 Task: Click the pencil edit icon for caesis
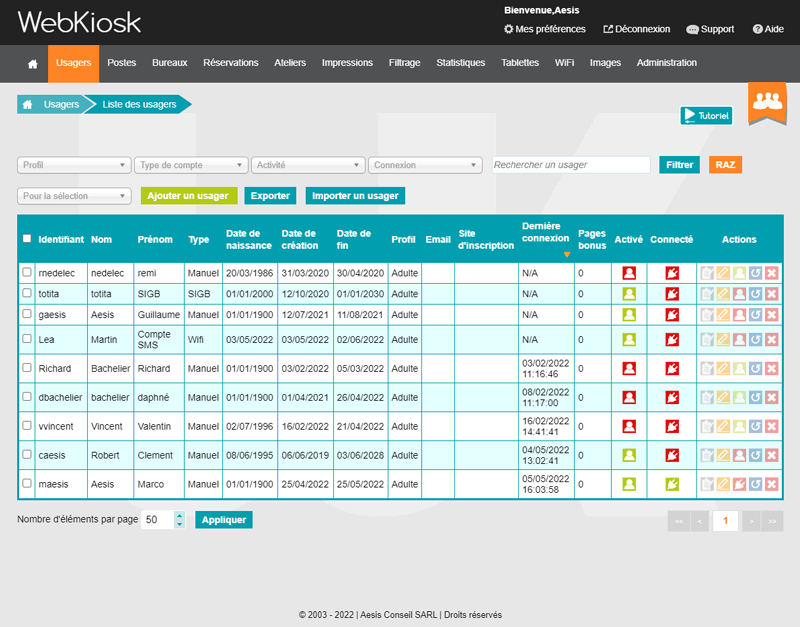coord(723,455)
